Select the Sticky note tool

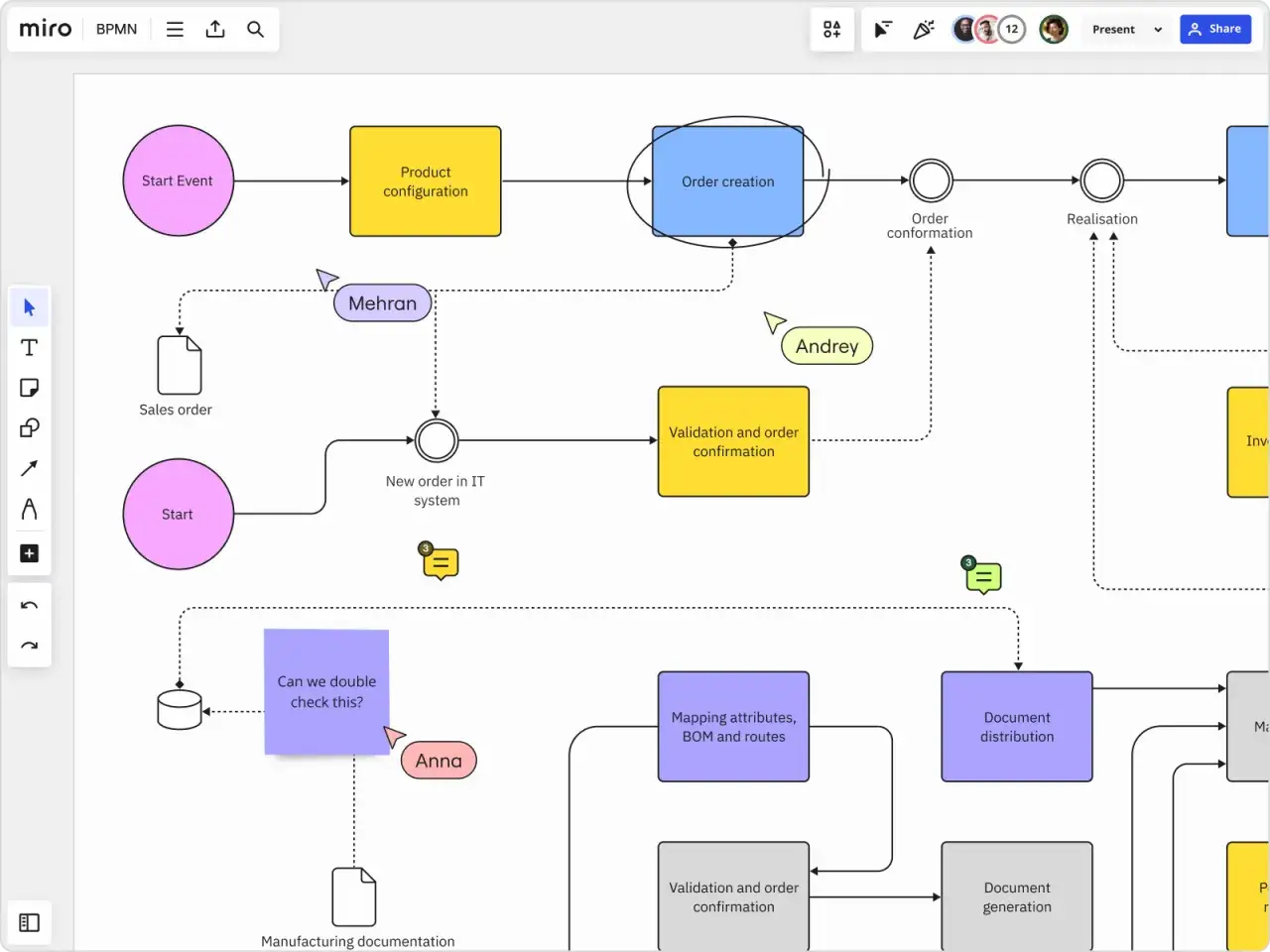click(29, 388)
